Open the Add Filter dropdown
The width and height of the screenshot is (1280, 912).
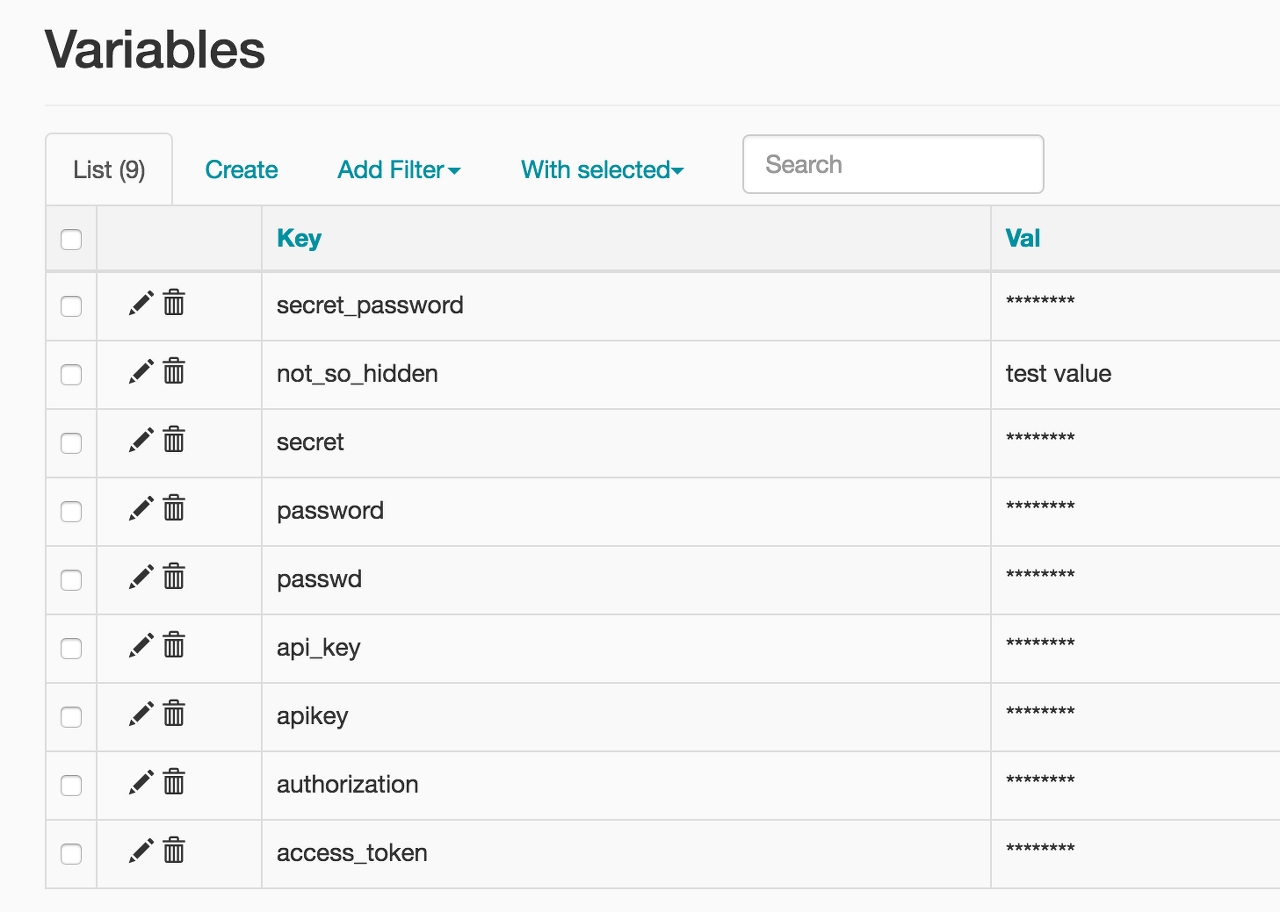point(399,170)
